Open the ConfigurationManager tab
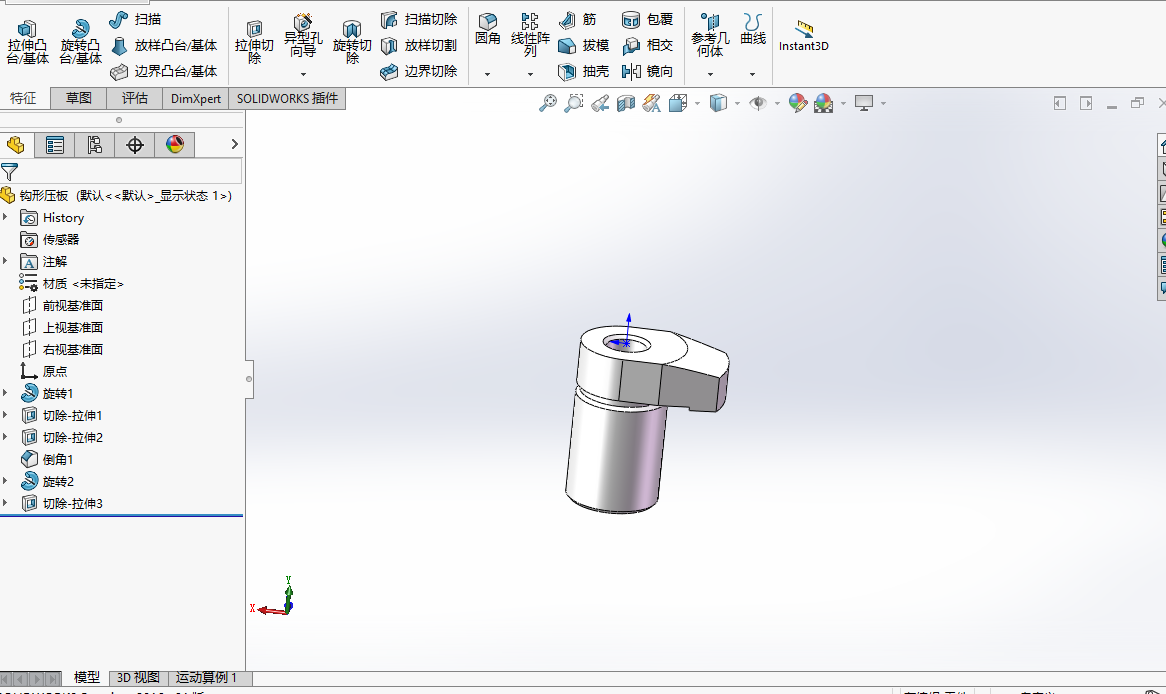1166x694 pixels. 94,144
